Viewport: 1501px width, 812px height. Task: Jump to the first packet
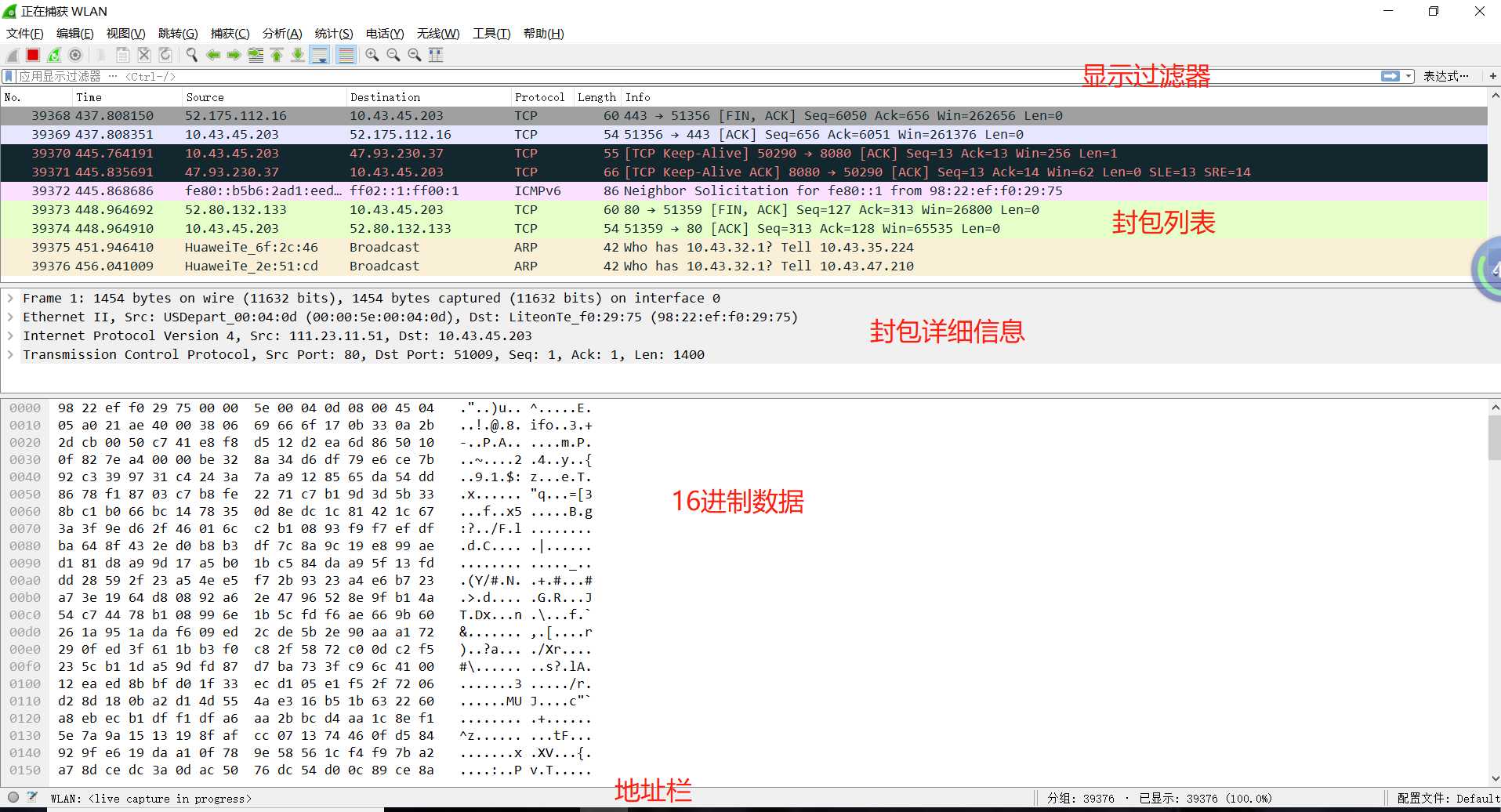(x=277, y=55)
